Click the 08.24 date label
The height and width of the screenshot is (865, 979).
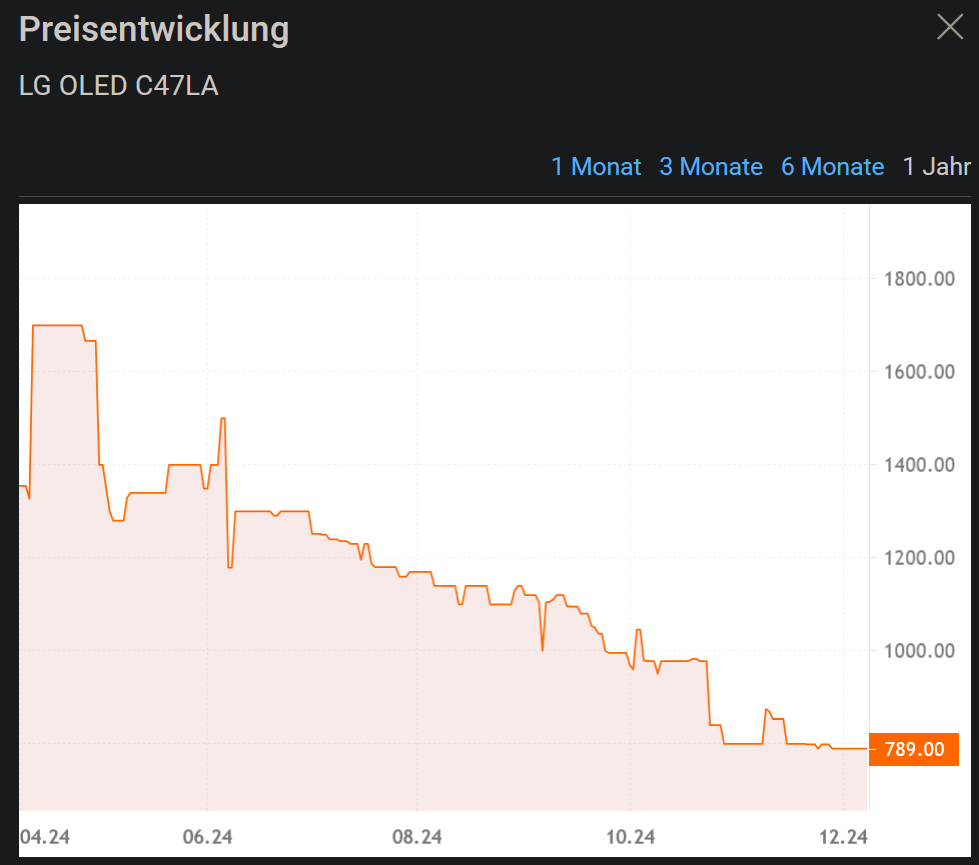click(417, 837)
